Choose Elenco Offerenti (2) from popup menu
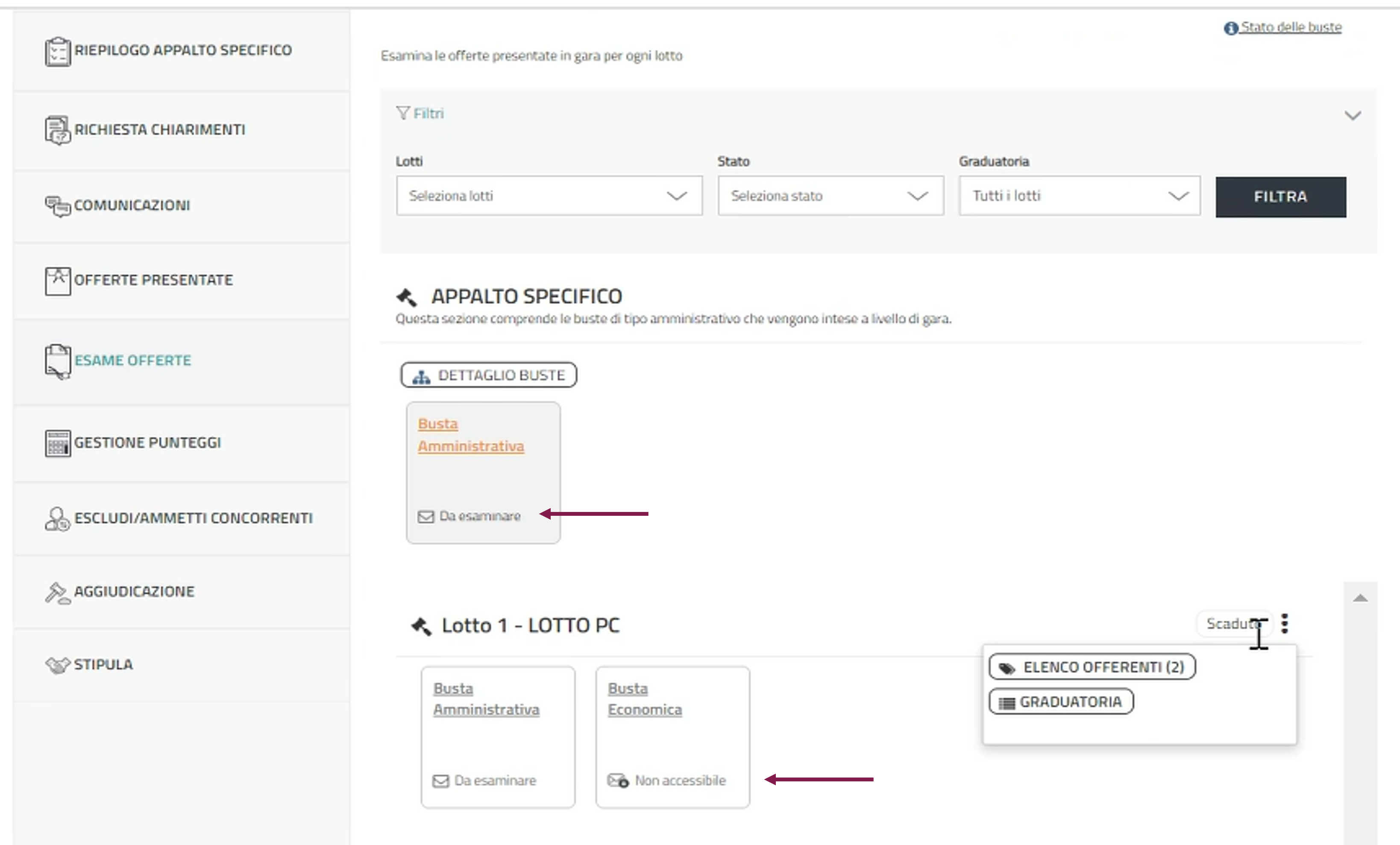Image resolution: width=1400 pixels, height=845 pixels. click(1092, 667)
